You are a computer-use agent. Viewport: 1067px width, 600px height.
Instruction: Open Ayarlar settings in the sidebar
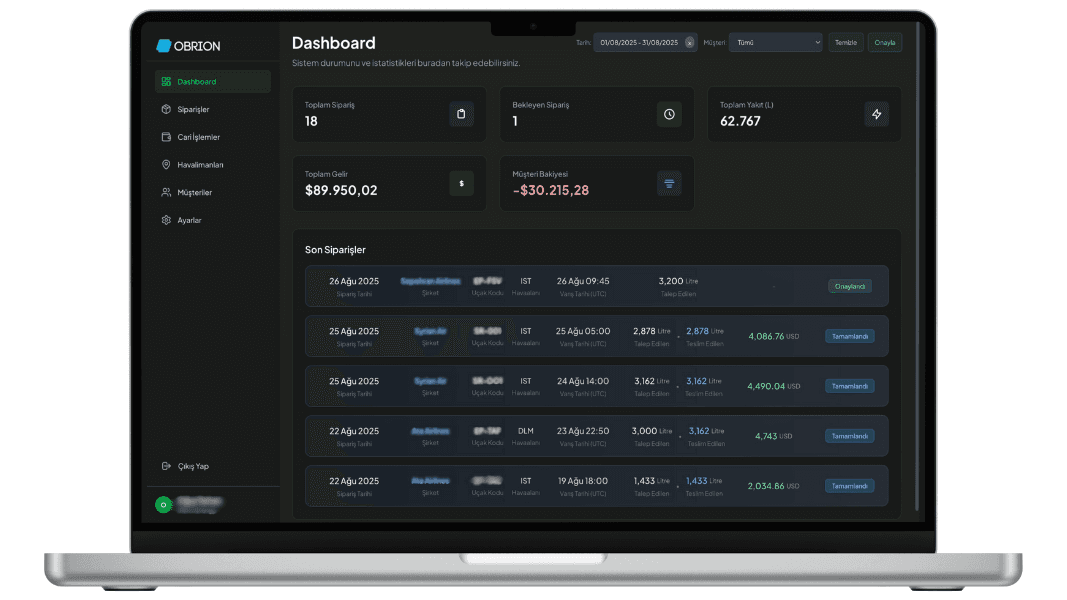pyautogui.click(x=189, y=220)
